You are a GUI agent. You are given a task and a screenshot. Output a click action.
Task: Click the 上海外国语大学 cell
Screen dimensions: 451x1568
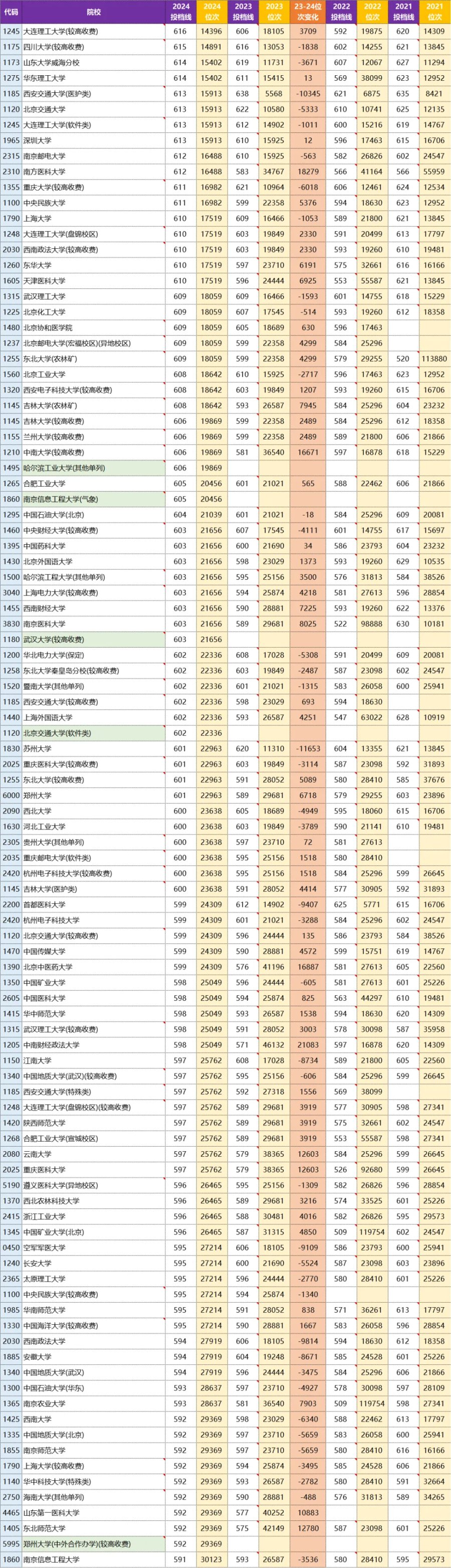click(94, 718)
